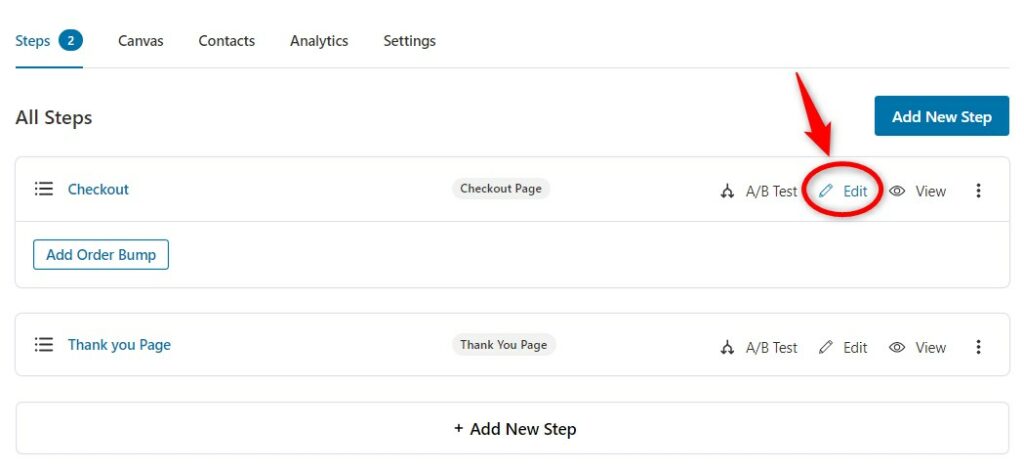Viewport: 1024px width, 471px height.
Task: Switch to the Canvas tab
Action: pyautogui.click(x=140, y=41)
